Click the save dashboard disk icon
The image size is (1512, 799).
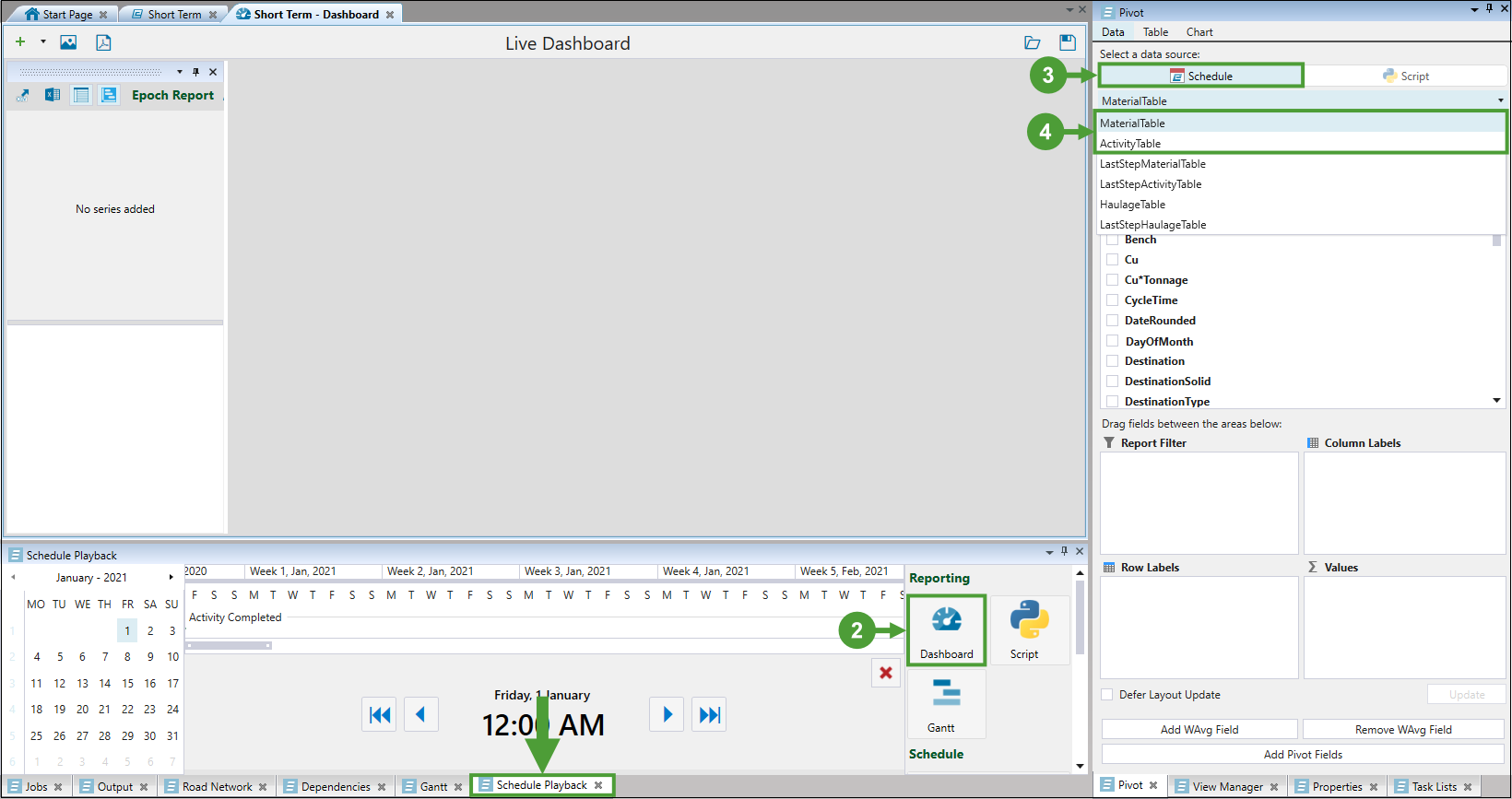1067,42
